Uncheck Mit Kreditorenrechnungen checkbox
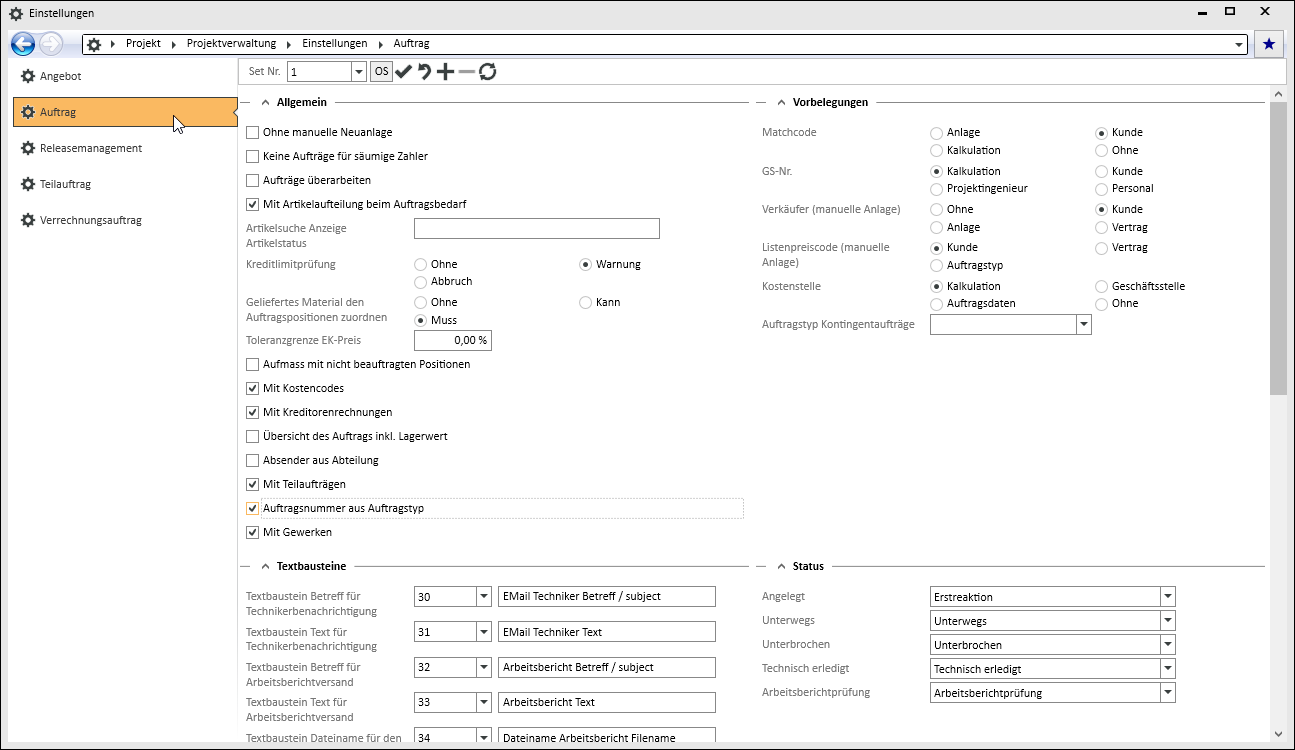This screenshot has height=750, width=1295. click(x=253, y=412)
